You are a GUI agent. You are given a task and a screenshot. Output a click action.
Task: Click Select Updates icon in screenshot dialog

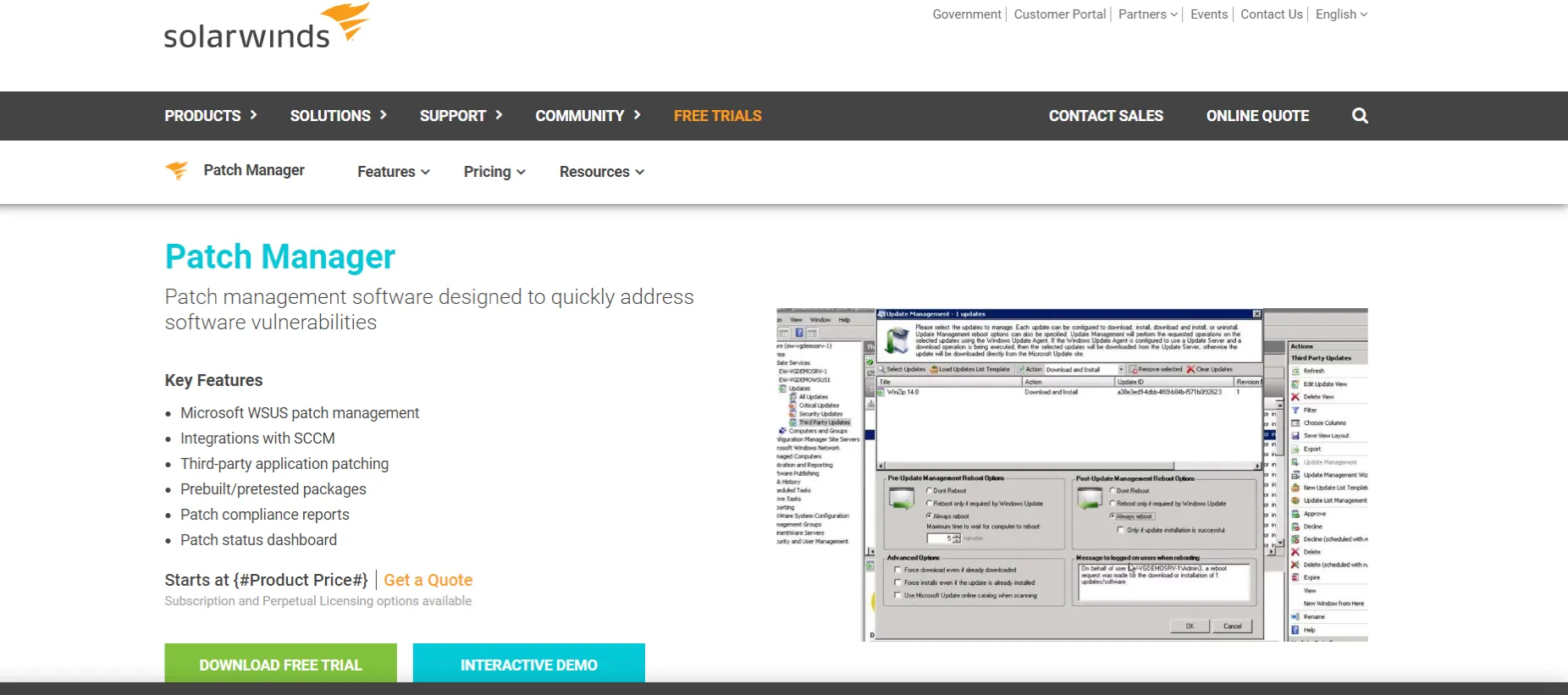(882, 369)
